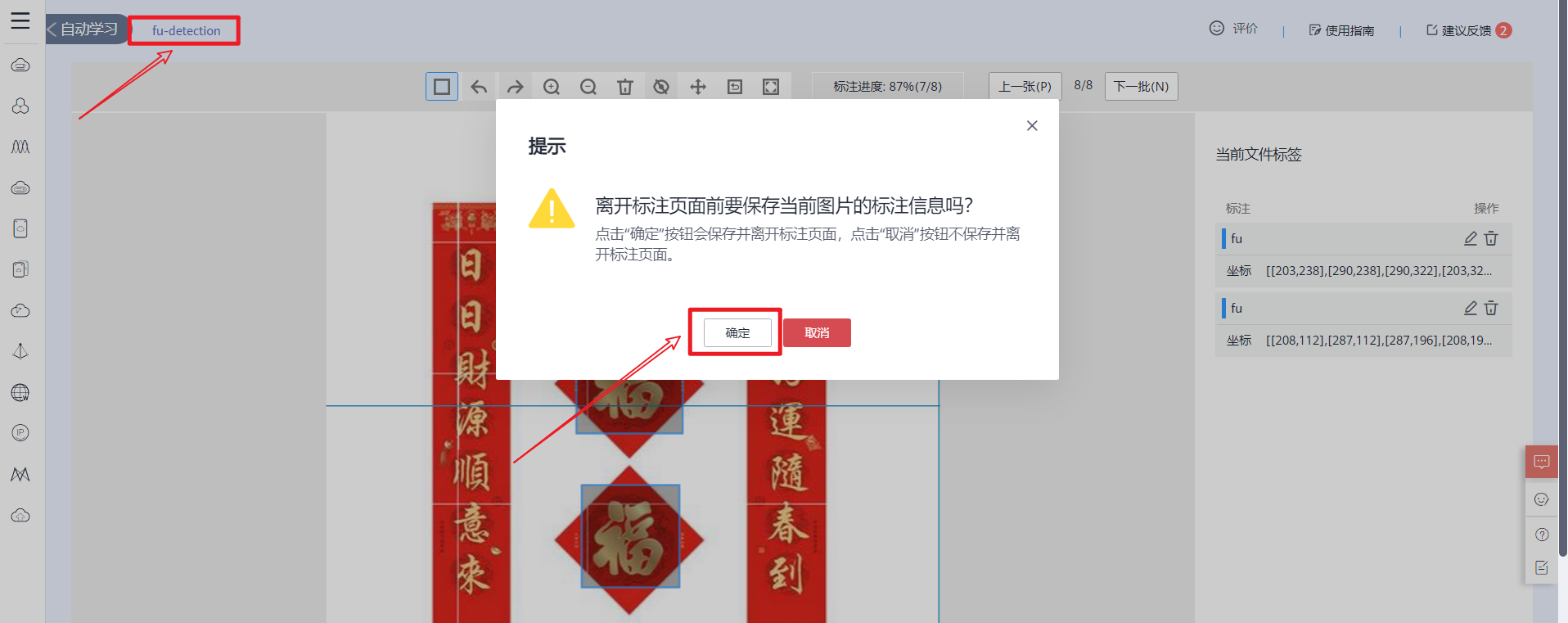Click the floating notepad edit icon
This screenshot has width=1568, height=623.
[x=1542, y=567]
